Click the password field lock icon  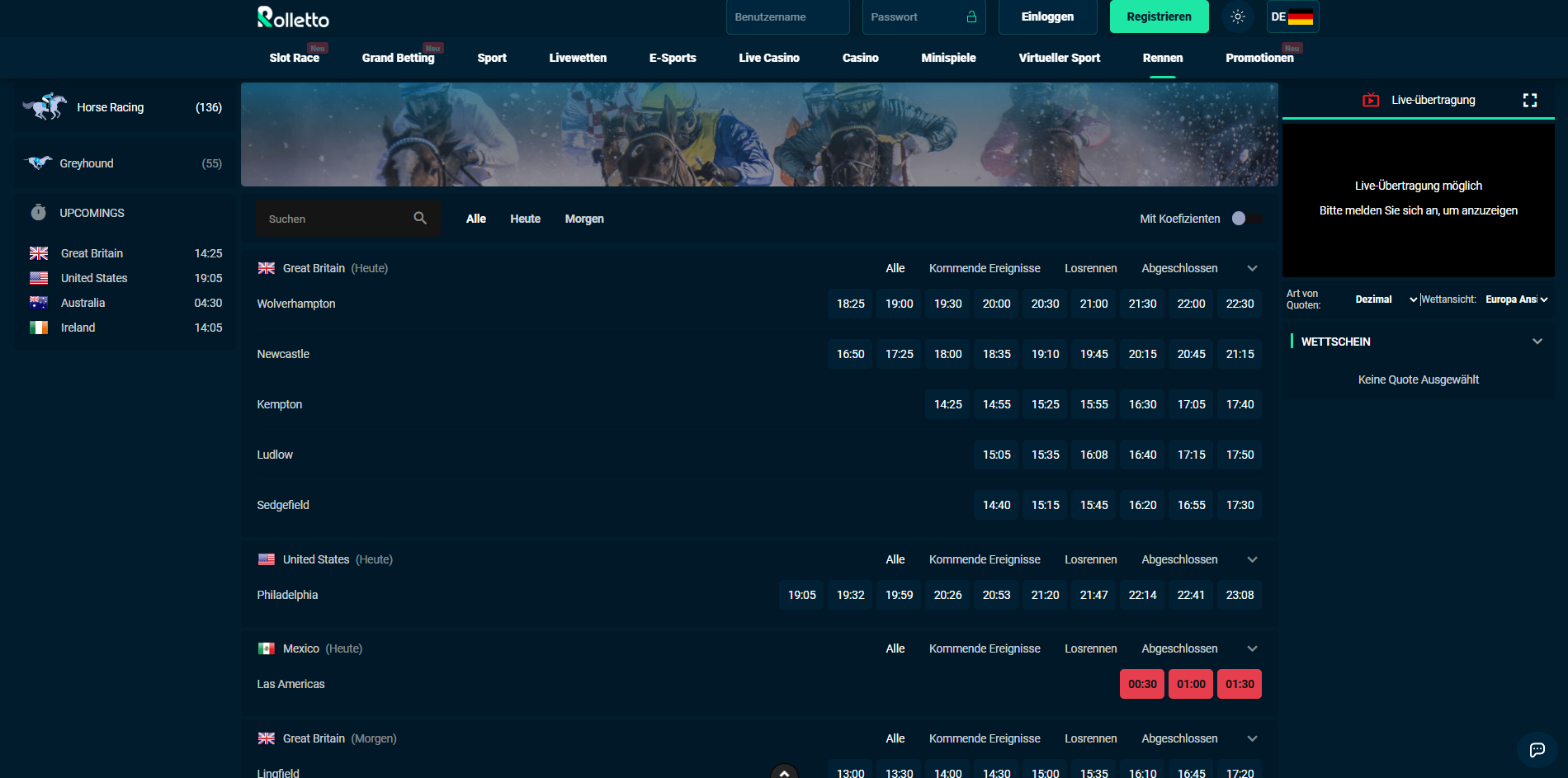tap(971, 17)
